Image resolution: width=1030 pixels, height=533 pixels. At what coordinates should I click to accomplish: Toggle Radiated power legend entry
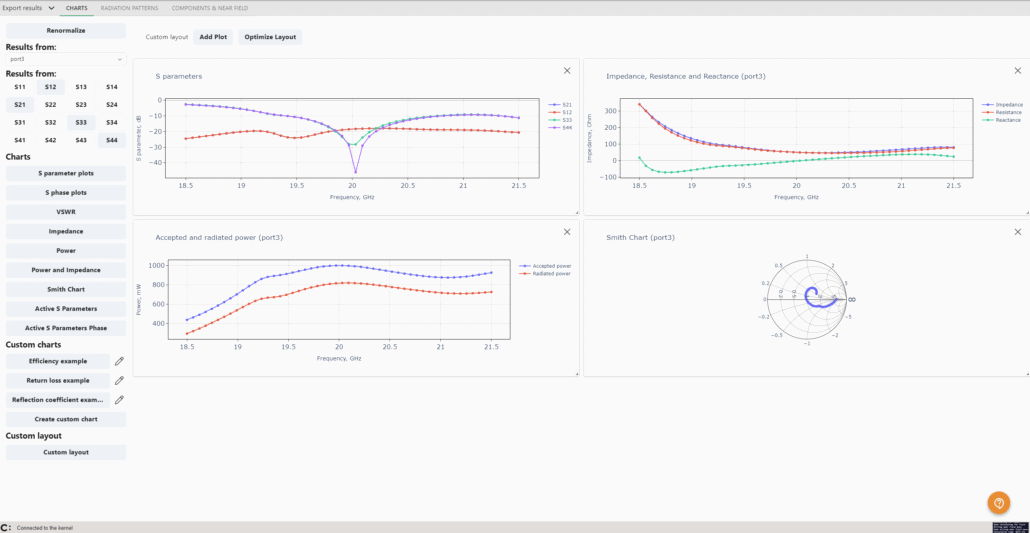(x=549, y=273)
